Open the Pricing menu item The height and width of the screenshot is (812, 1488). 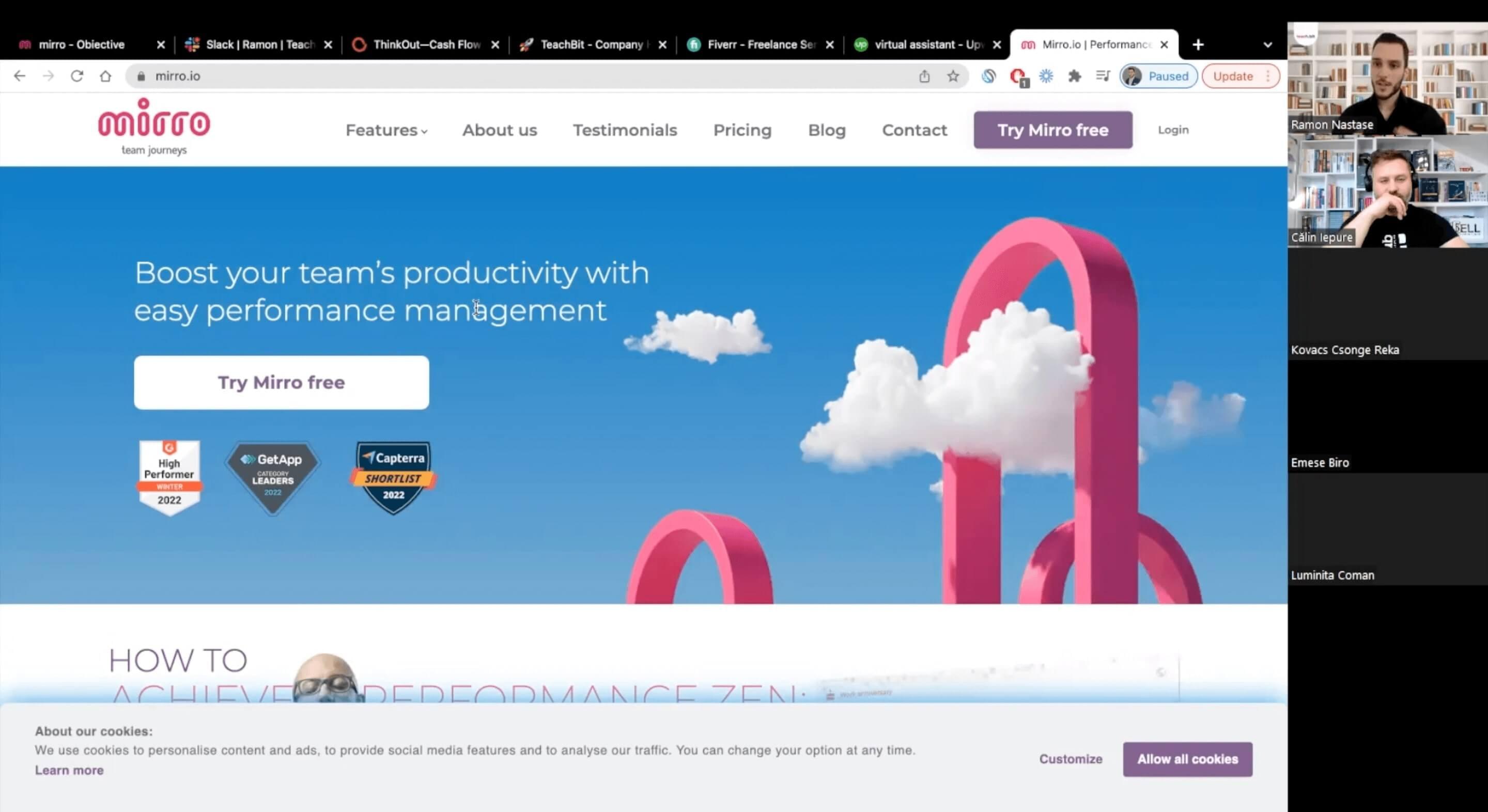(742, 131)
